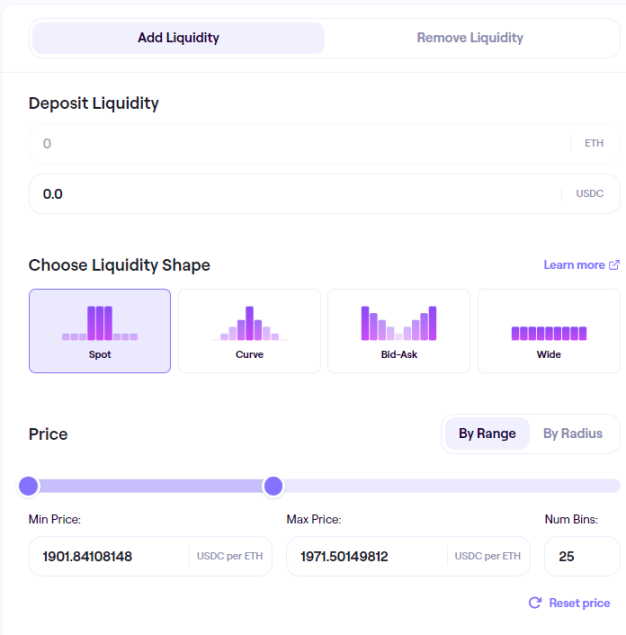626x635 pixels.
Task: Click the Reset price text link
Action: [x=579, y=603]
